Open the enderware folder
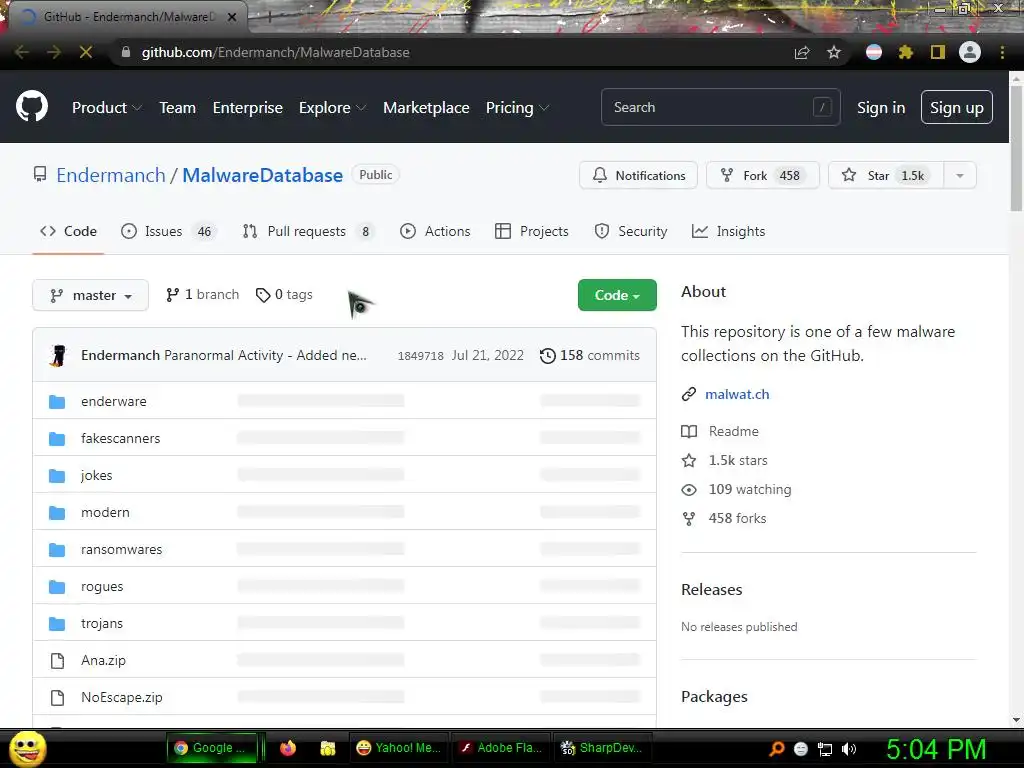 (x=114, y=401)
